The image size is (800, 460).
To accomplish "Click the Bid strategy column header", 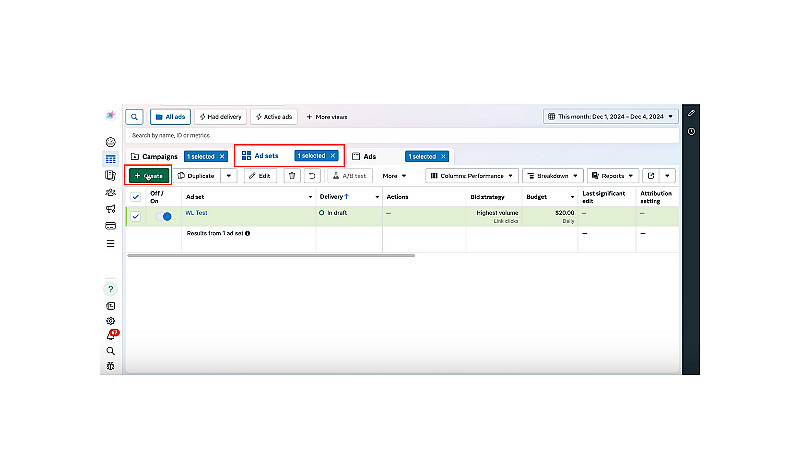I will coord(488,197).
